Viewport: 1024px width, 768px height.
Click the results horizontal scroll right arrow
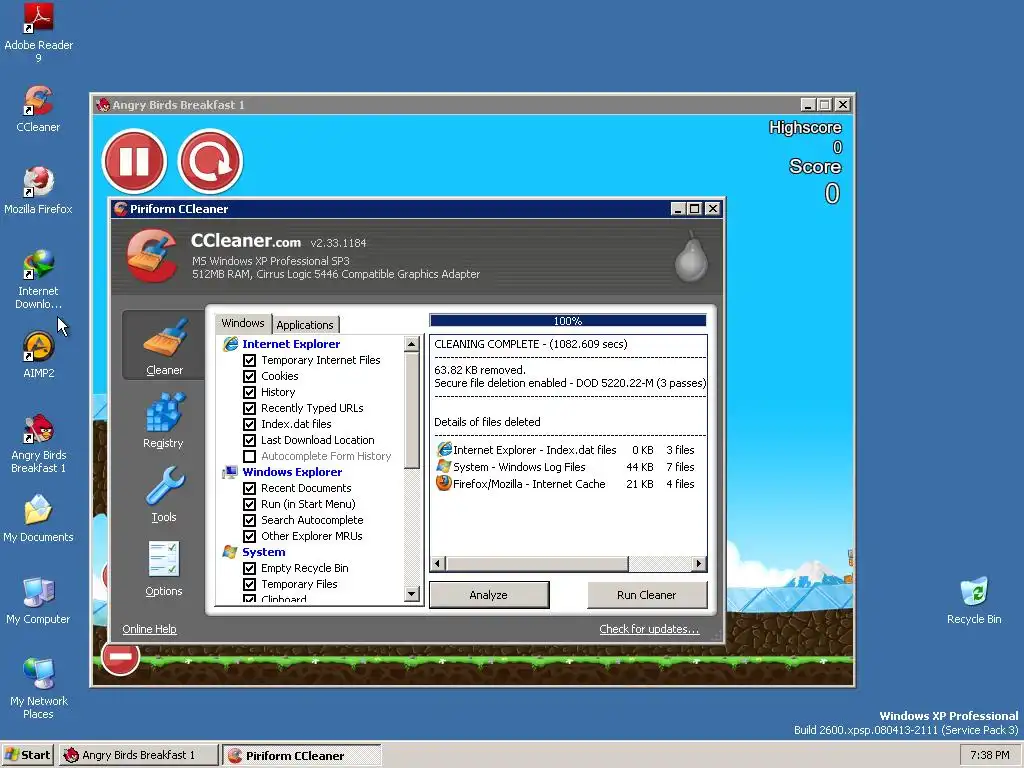pos(699,564)
